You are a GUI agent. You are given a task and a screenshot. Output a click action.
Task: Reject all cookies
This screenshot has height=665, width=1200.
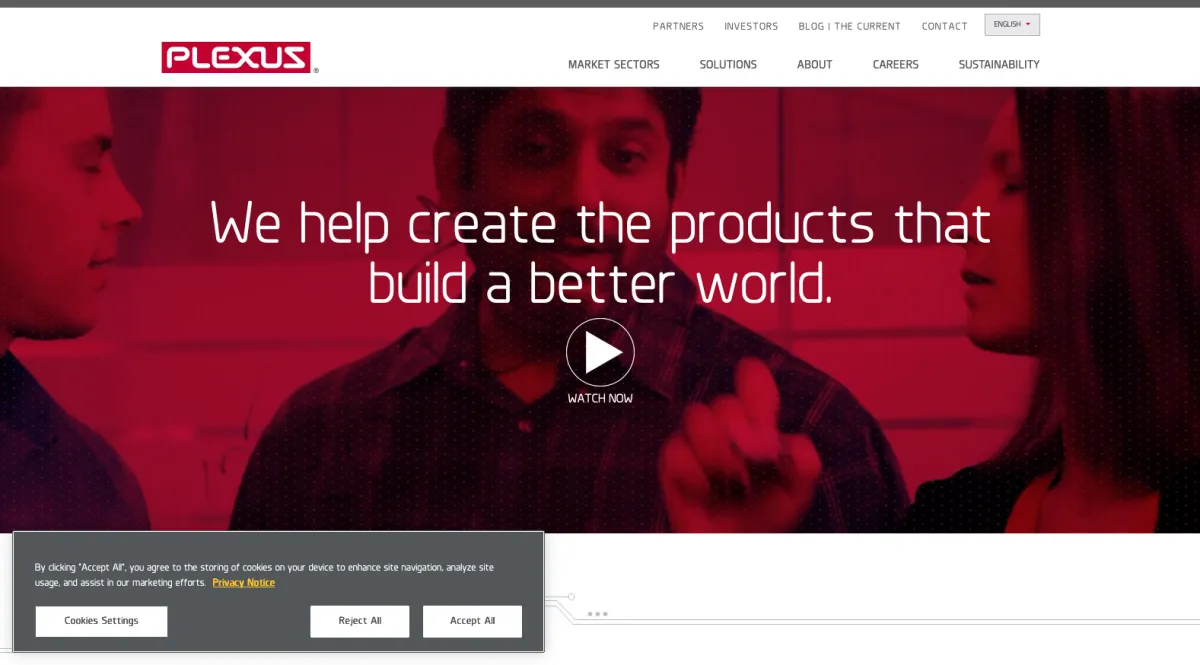pyautogui.click(x=360, y=621)
